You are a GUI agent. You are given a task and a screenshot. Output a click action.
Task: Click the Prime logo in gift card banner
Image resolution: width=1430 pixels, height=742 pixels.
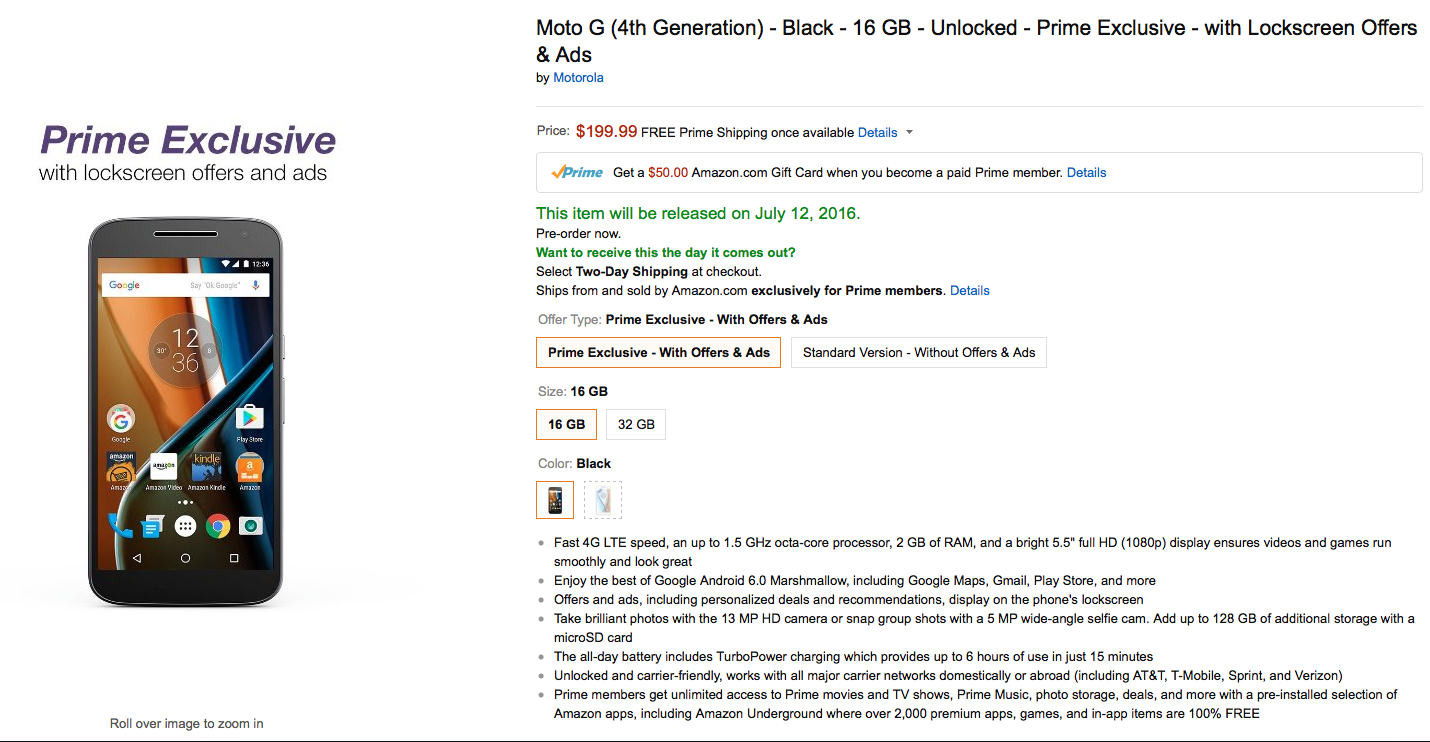pos(577,172)
